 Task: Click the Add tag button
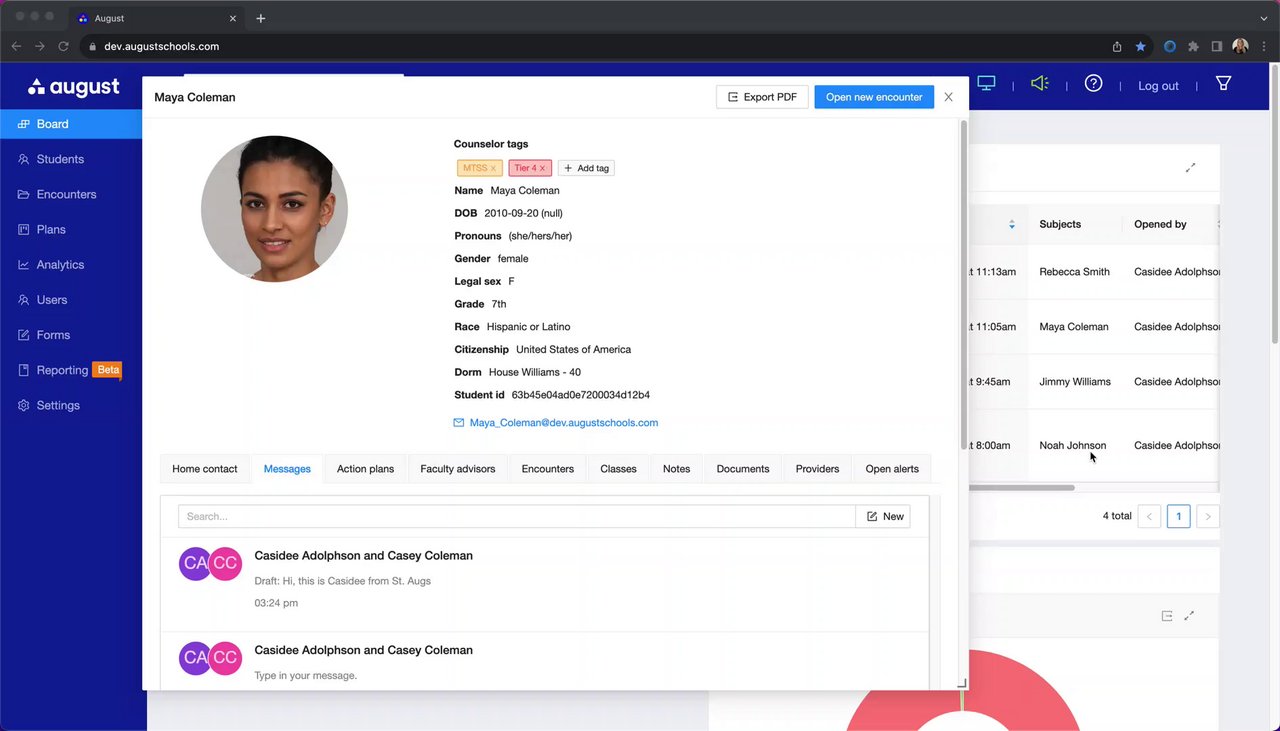click(x=586, y=168)
